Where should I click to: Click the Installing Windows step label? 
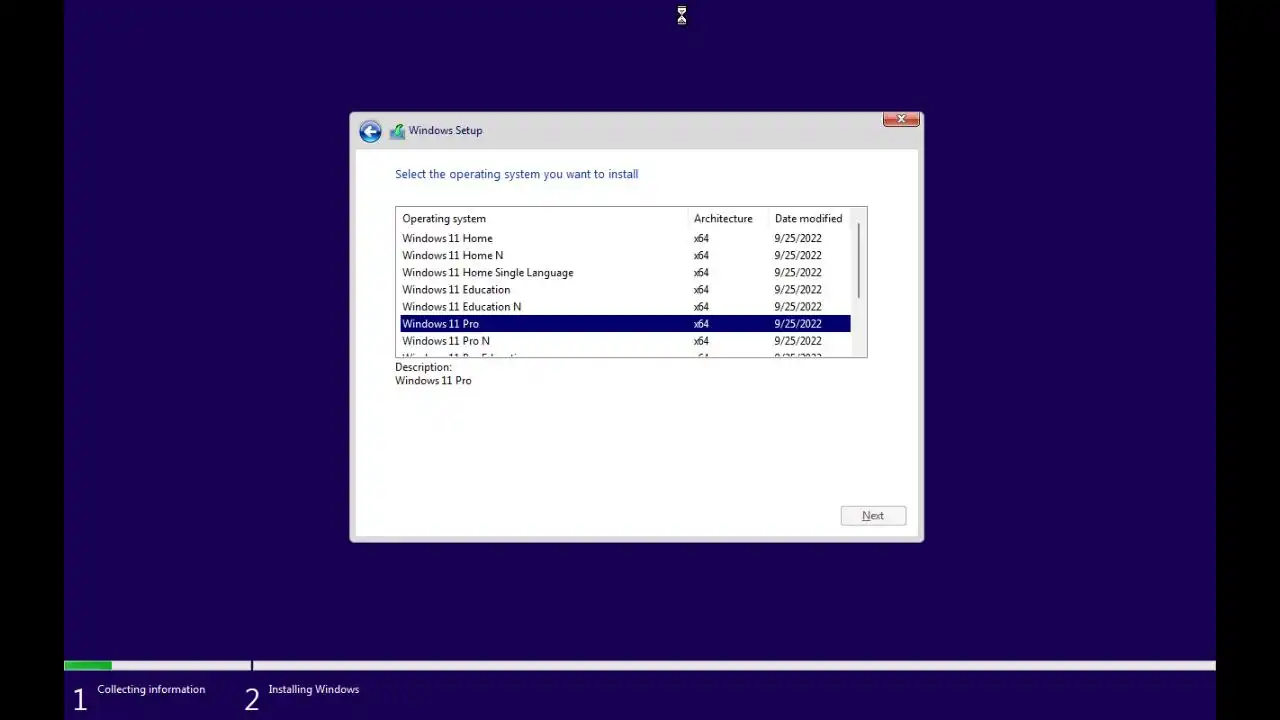click(x=314, y=689)
